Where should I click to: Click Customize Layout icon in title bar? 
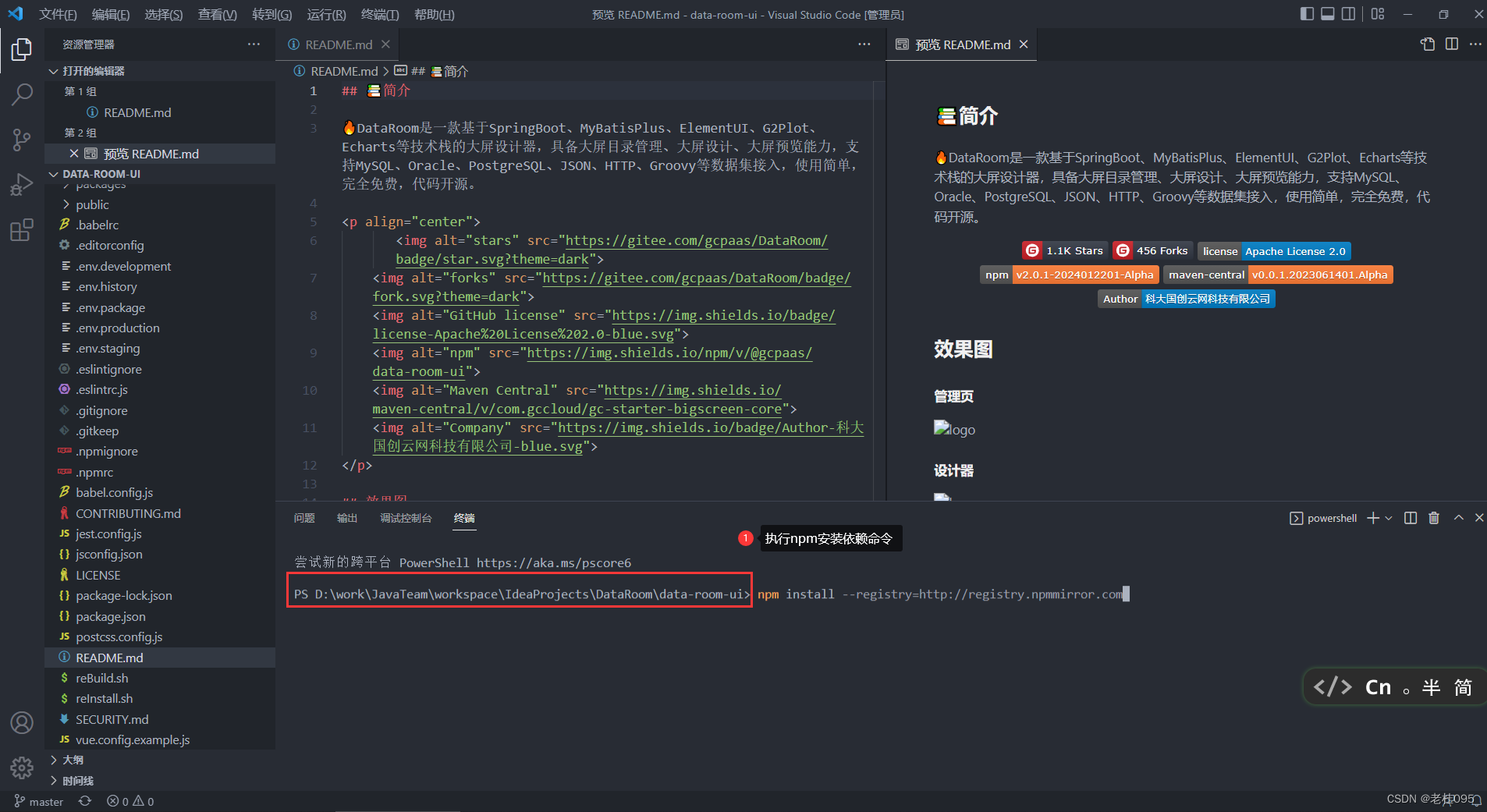tap(1378, 14)
